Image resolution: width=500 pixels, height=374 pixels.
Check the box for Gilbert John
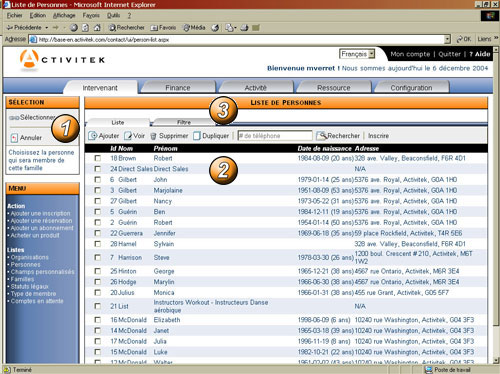97,179
